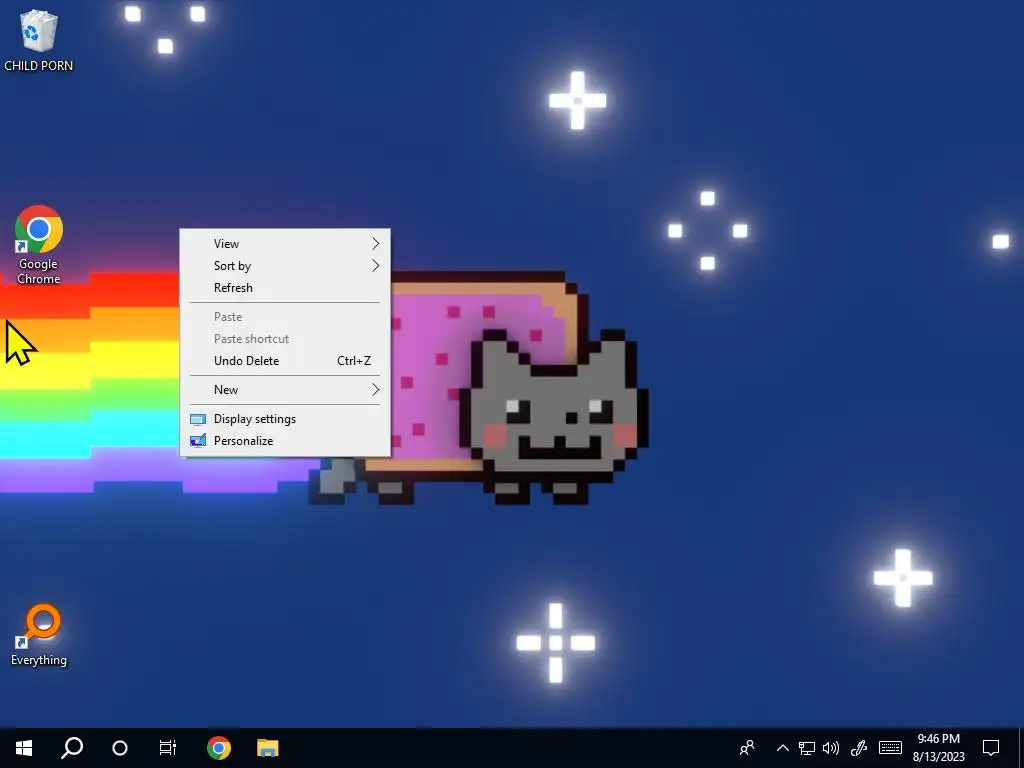1024x768 pixels.
Task: Open the Windows Start menu
Action: tap(24, 748)
